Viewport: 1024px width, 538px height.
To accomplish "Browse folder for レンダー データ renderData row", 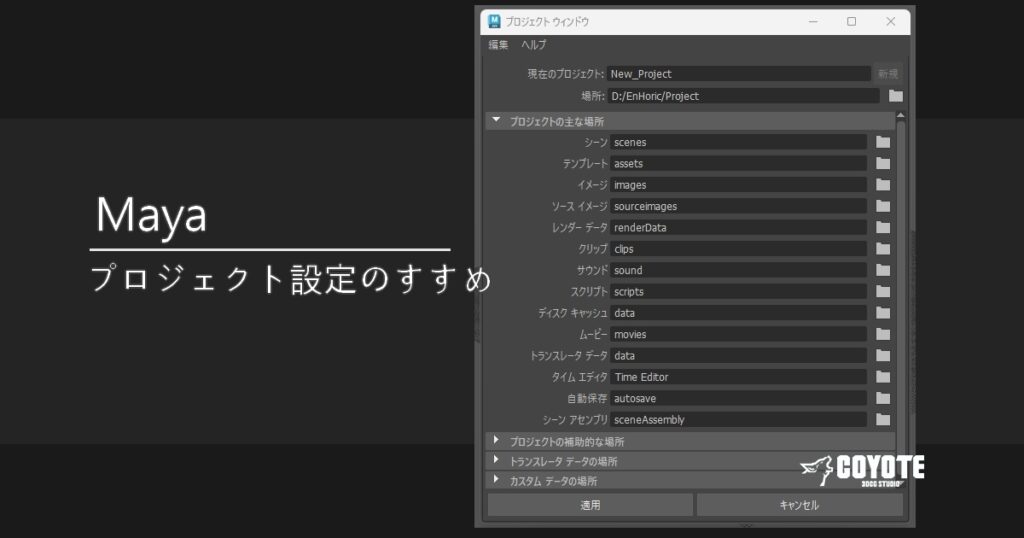I will point(883,228).
